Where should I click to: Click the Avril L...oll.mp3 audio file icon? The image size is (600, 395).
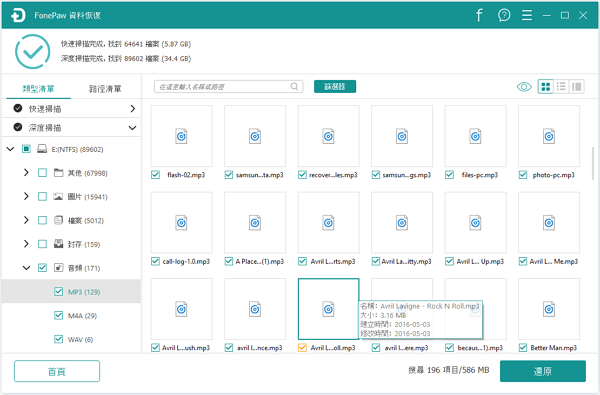click(x=328, y=309)
